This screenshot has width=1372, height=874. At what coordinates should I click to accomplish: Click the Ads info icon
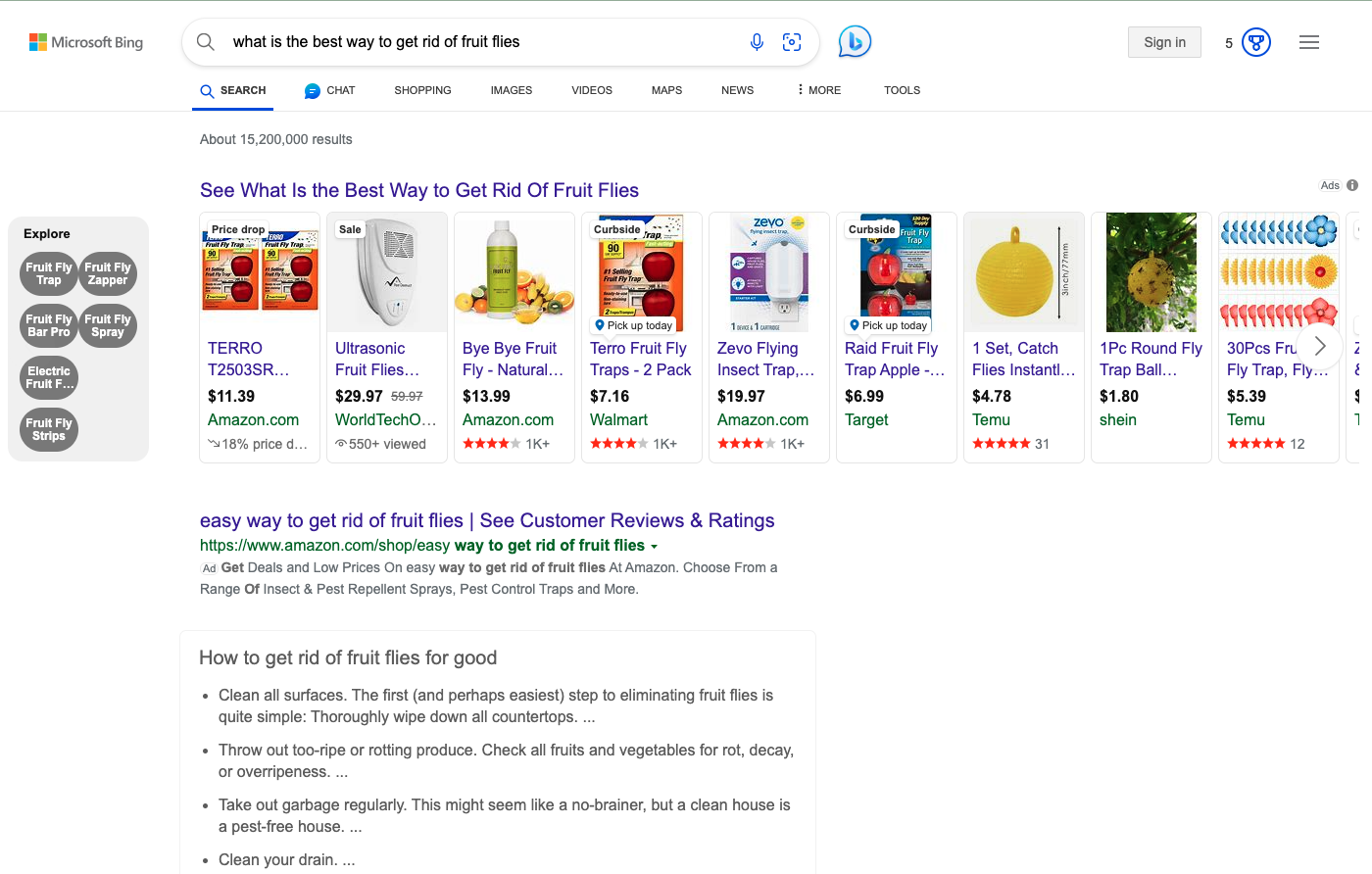pos(1352,184)
